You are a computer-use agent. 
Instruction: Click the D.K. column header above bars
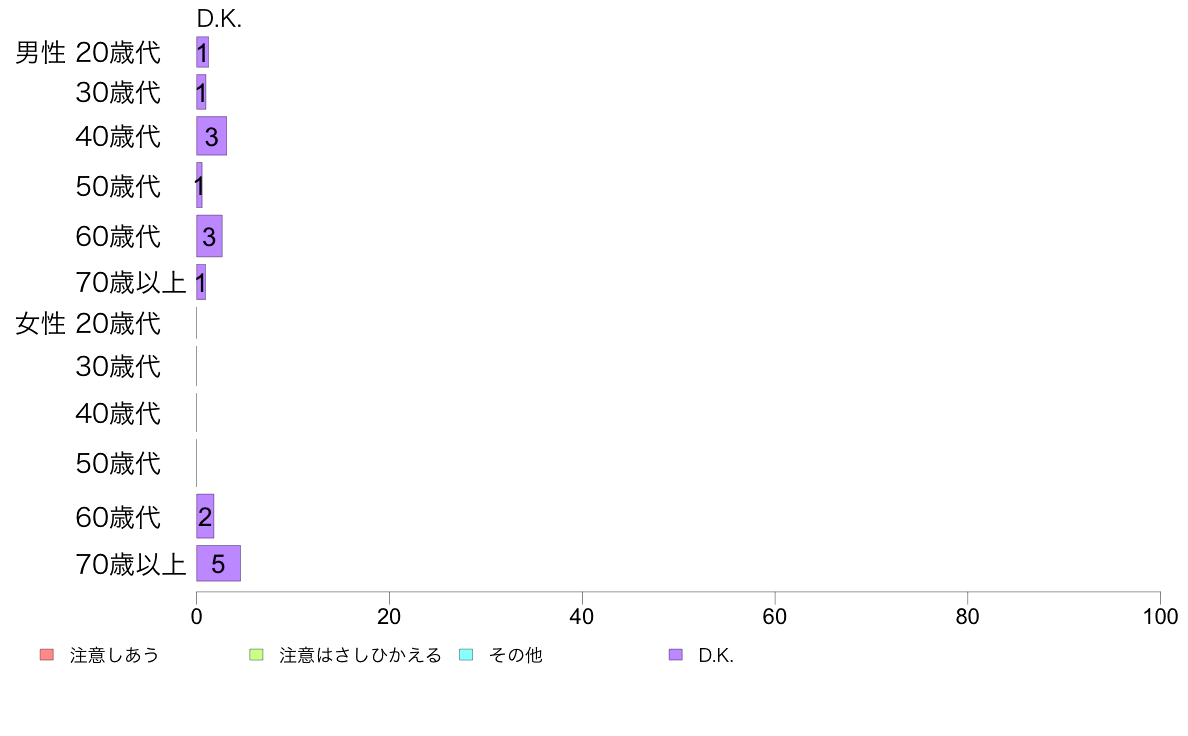point(219,19)
